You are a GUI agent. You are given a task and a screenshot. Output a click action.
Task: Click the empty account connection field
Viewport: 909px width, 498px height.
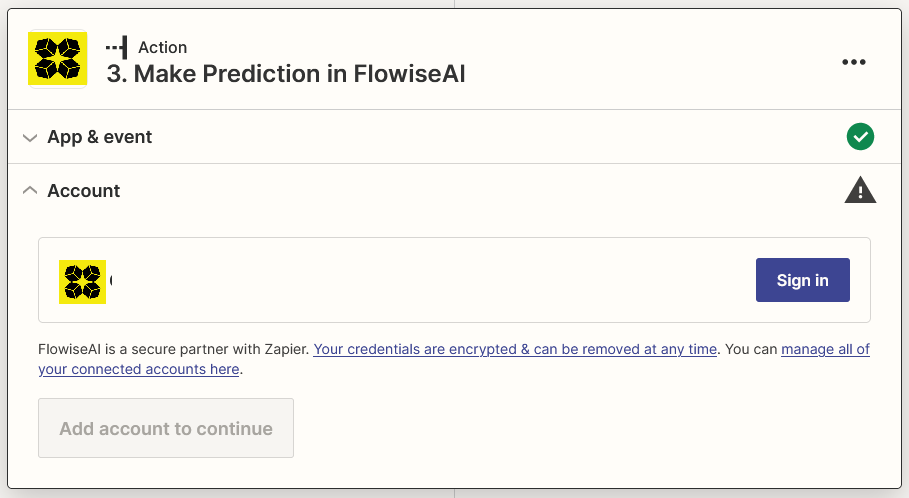pyautogui.click(x=430, y=280)
